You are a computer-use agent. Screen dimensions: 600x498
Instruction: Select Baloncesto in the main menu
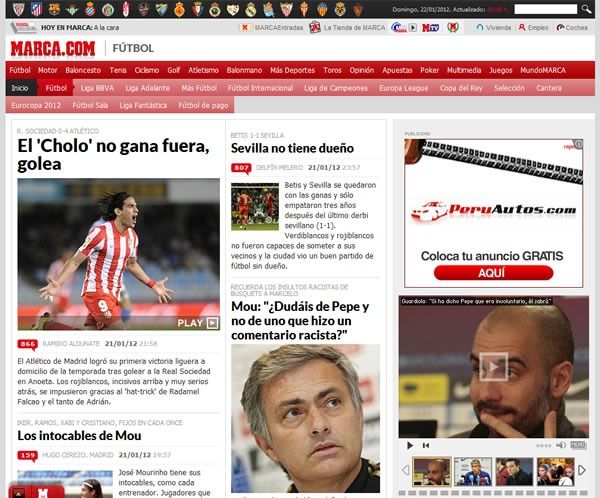pyautogui.click(x=83, y=71)
